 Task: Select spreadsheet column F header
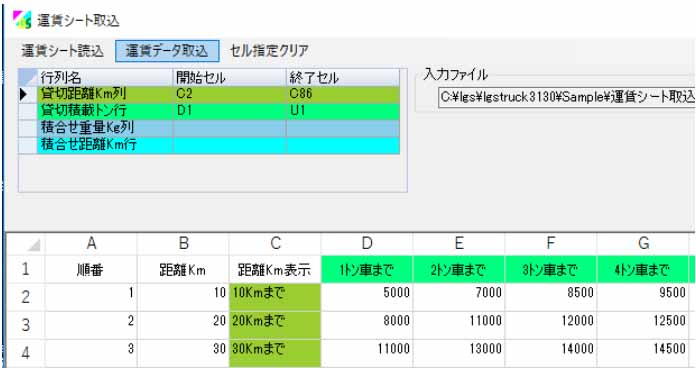[x=550, y=244]
